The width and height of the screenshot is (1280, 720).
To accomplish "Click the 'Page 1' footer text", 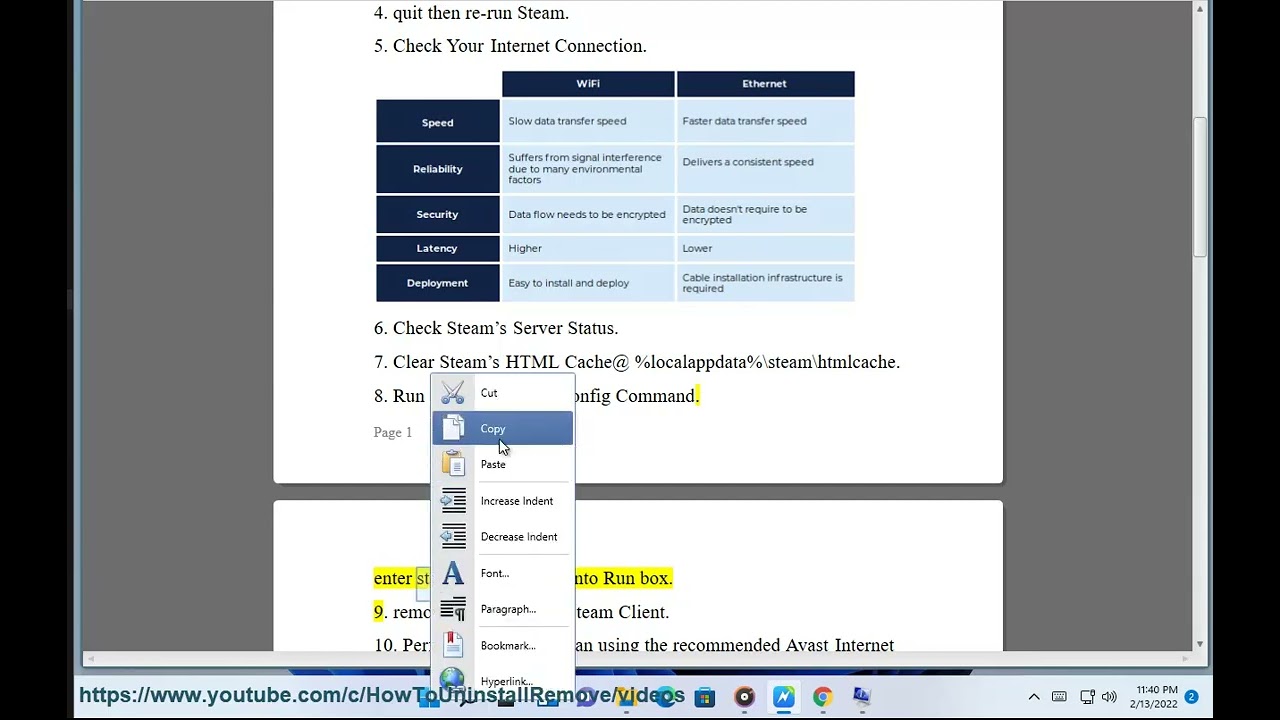I will click(x=392, y=432).
